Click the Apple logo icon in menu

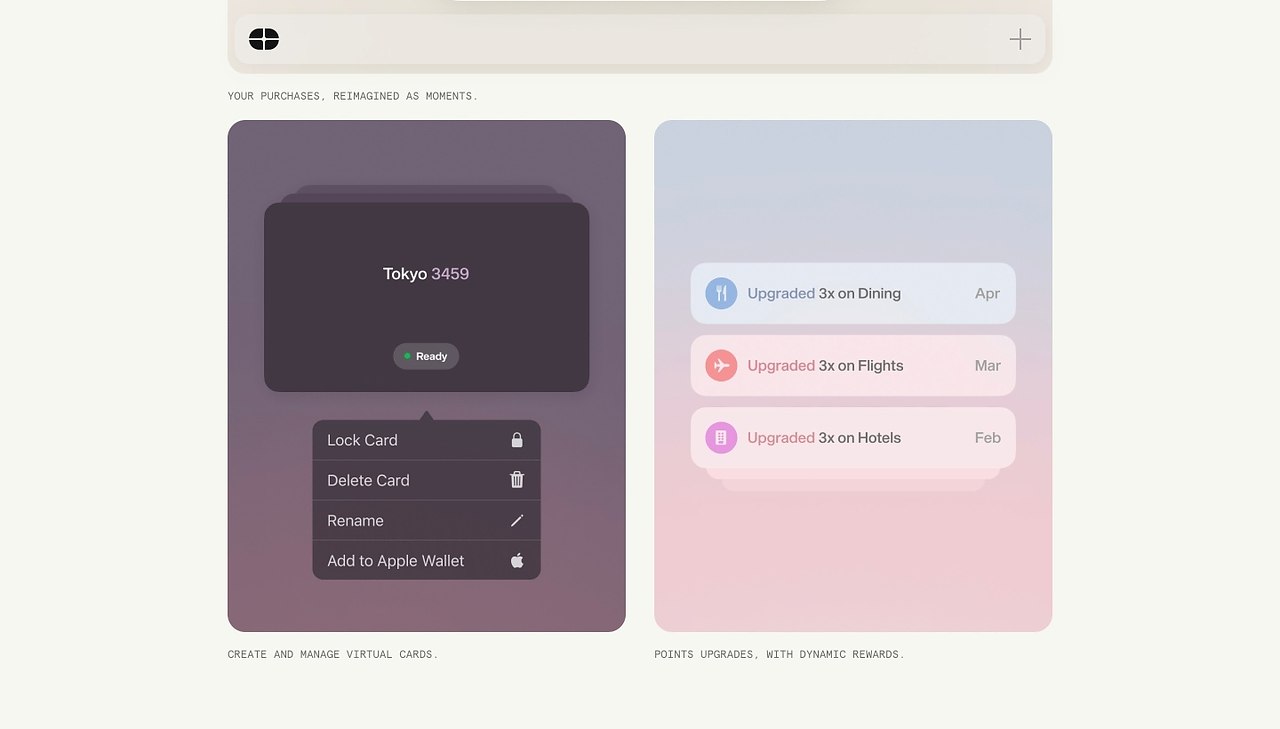(x=517, y=560)
